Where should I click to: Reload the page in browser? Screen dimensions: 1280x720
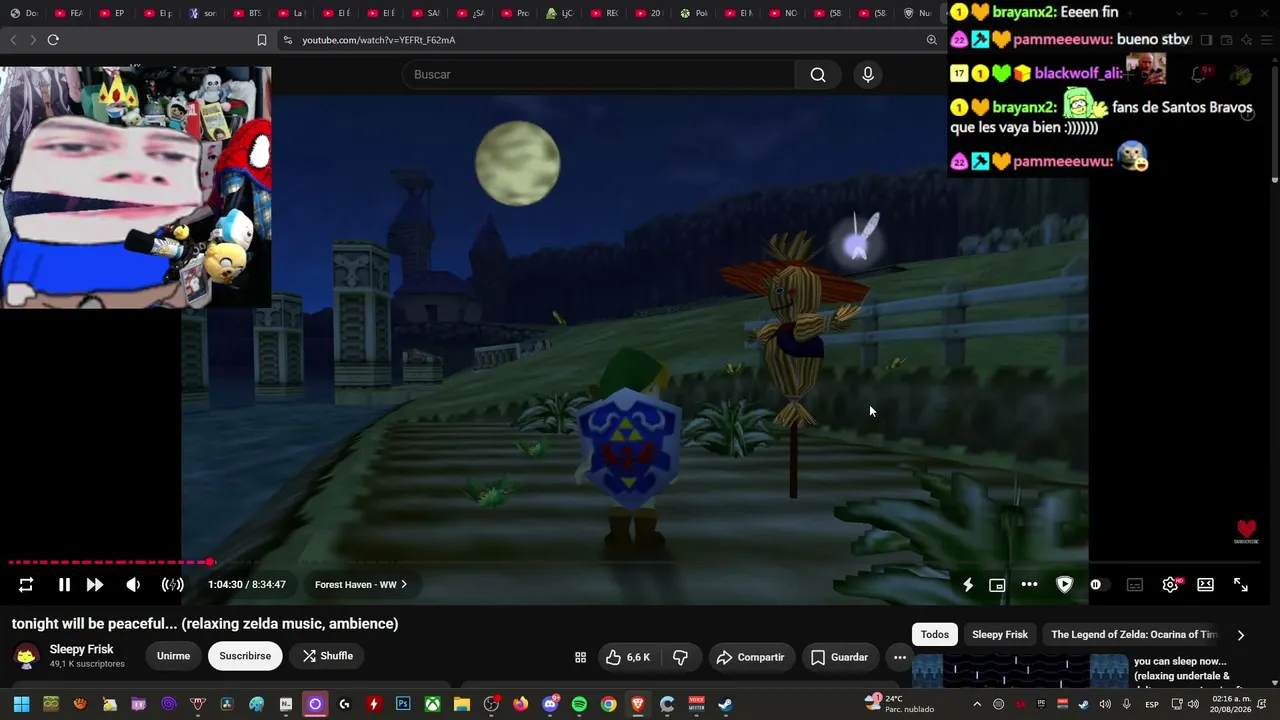coord(53,40)
